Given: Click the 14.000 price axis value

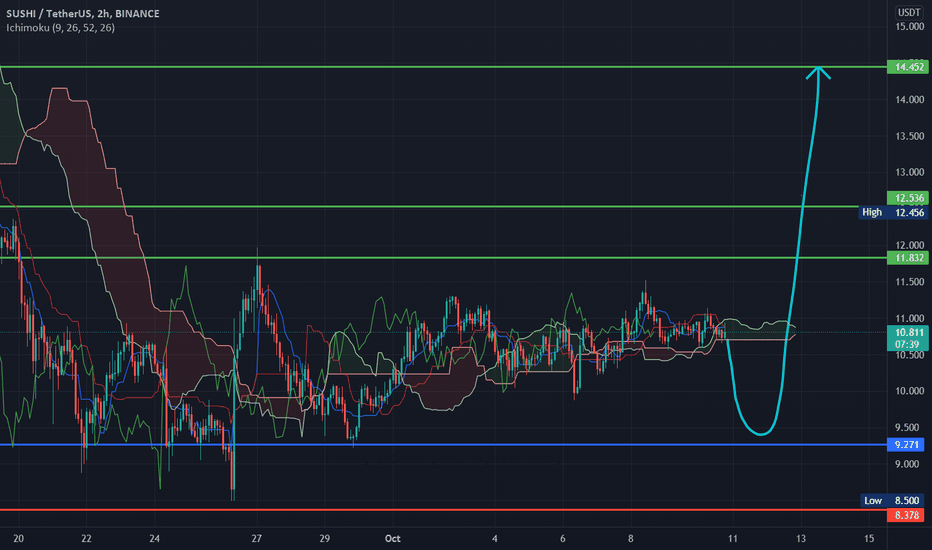Looking at the screenshot, I should pyautogui.click(x=909, y=99).
